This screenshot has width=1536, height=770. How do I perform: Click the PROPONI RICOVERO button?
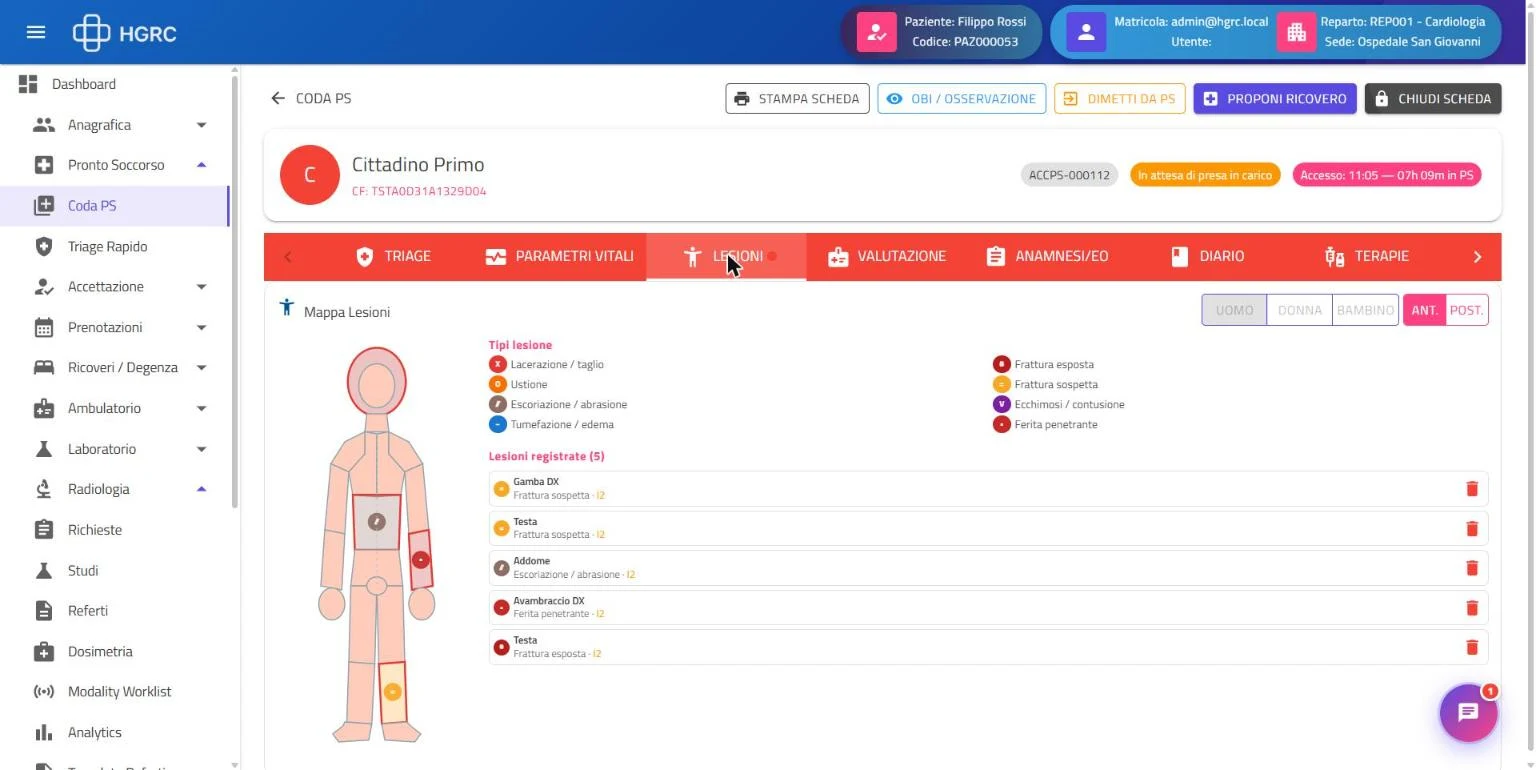tap(1275, 99)
